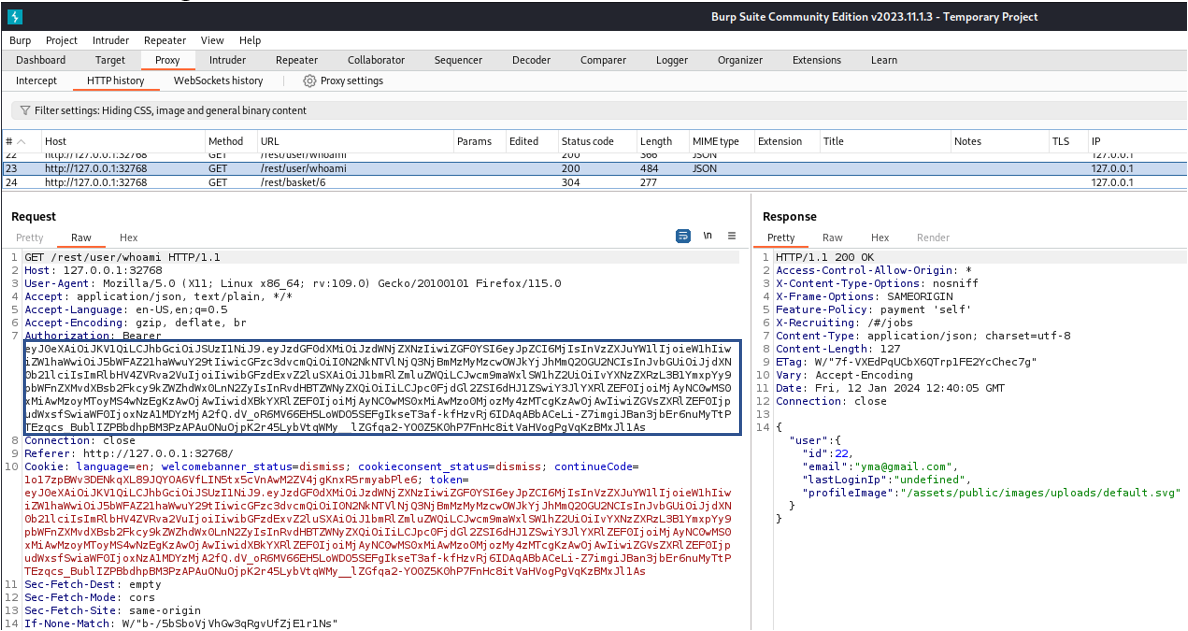This screenshot has width=1188, height=631.
Task: Open the filter settings bar
Action: tap(599, 111)
